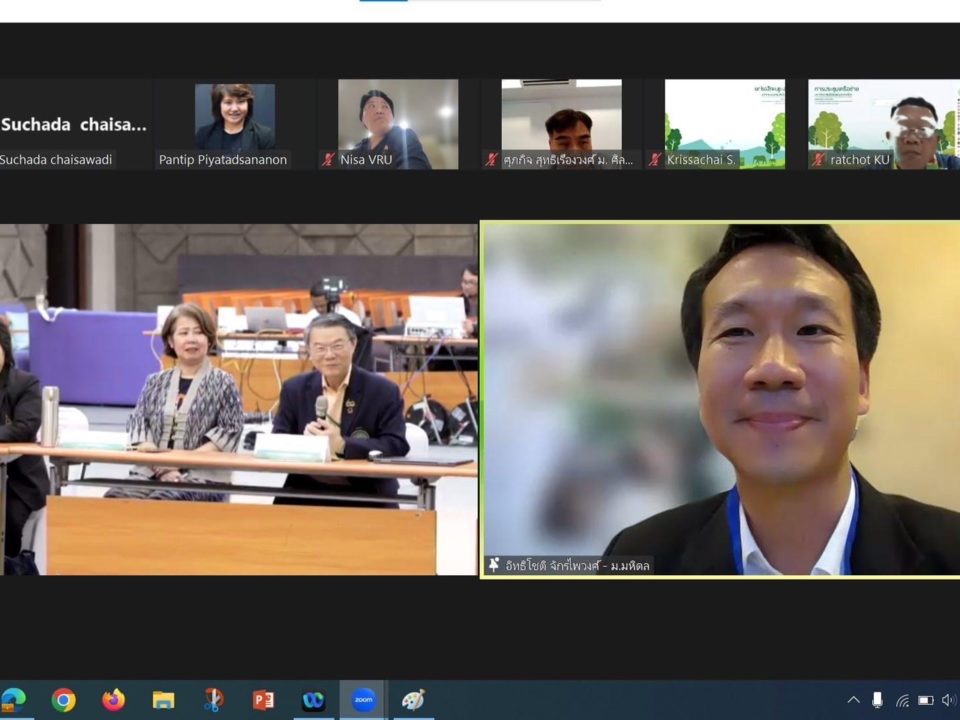Screen dimensions: 960x720
Task: Check the battery status tray icon
Action: click(925, 700)
